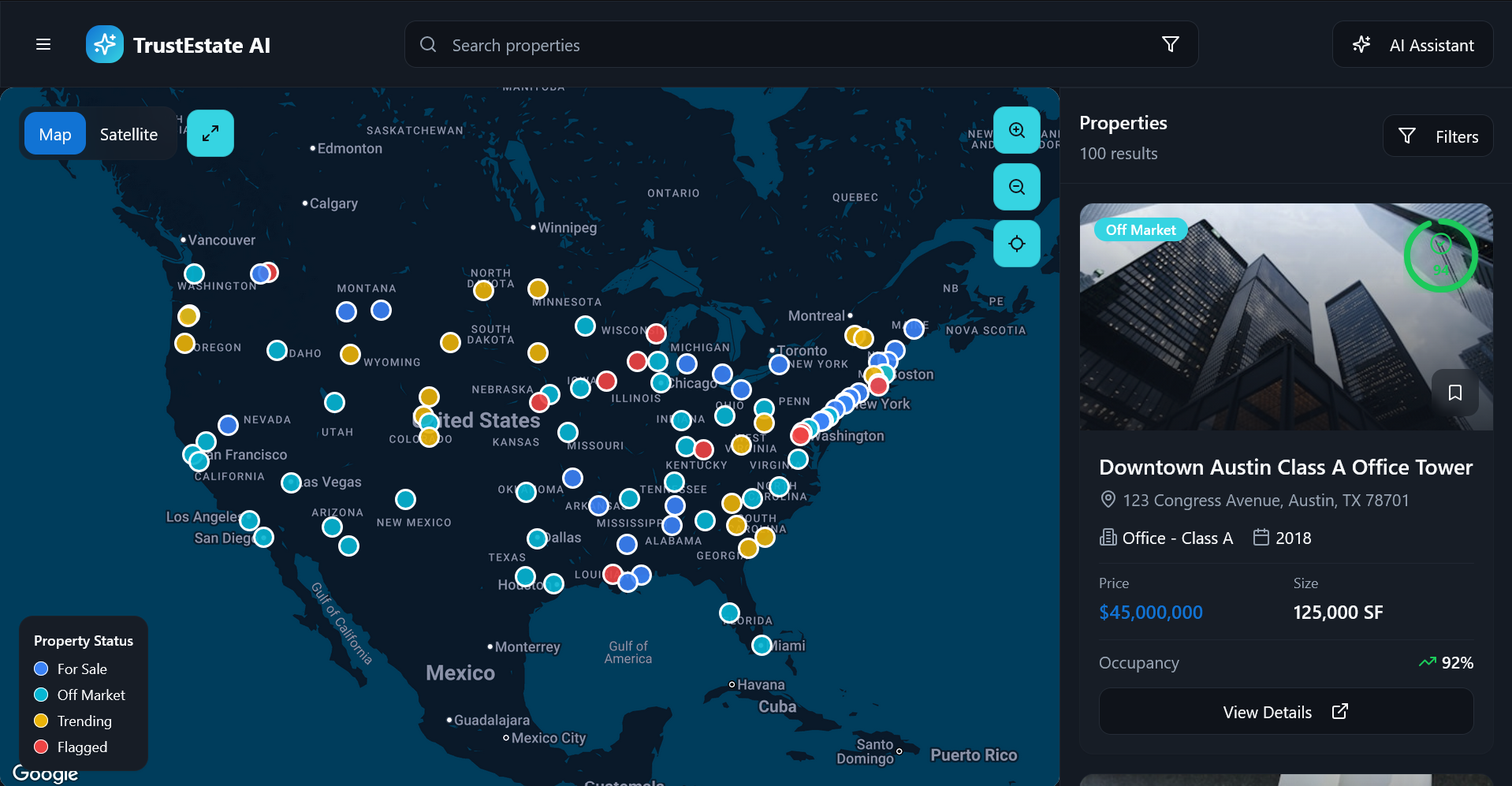1512x786 pixels.
Task: Click the AI Assistant sparkle icon
Action: pyautogui.click(x=1361, y=44)
